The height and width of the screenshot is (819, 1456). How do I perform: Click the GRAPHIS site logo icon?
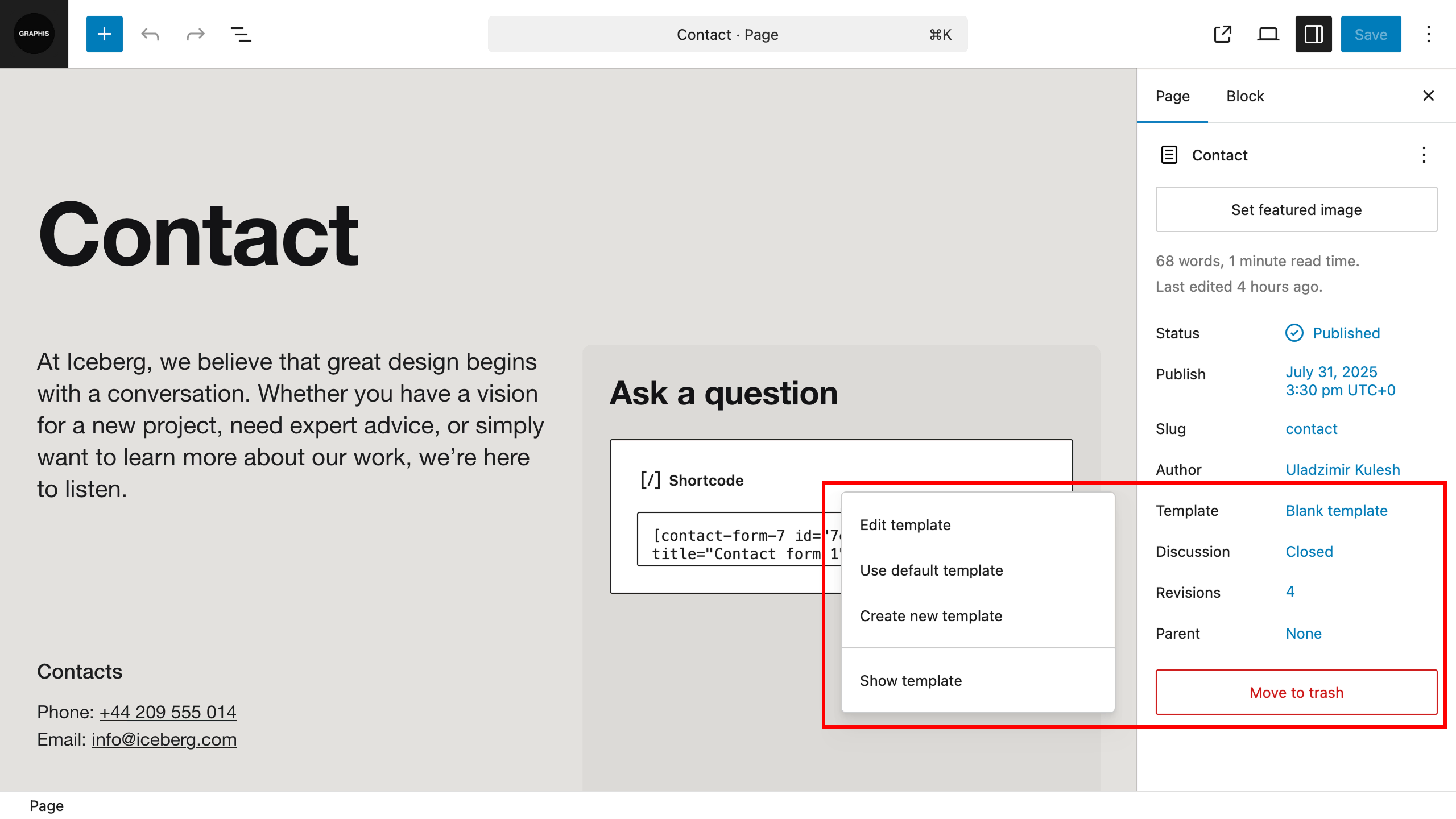34,34
